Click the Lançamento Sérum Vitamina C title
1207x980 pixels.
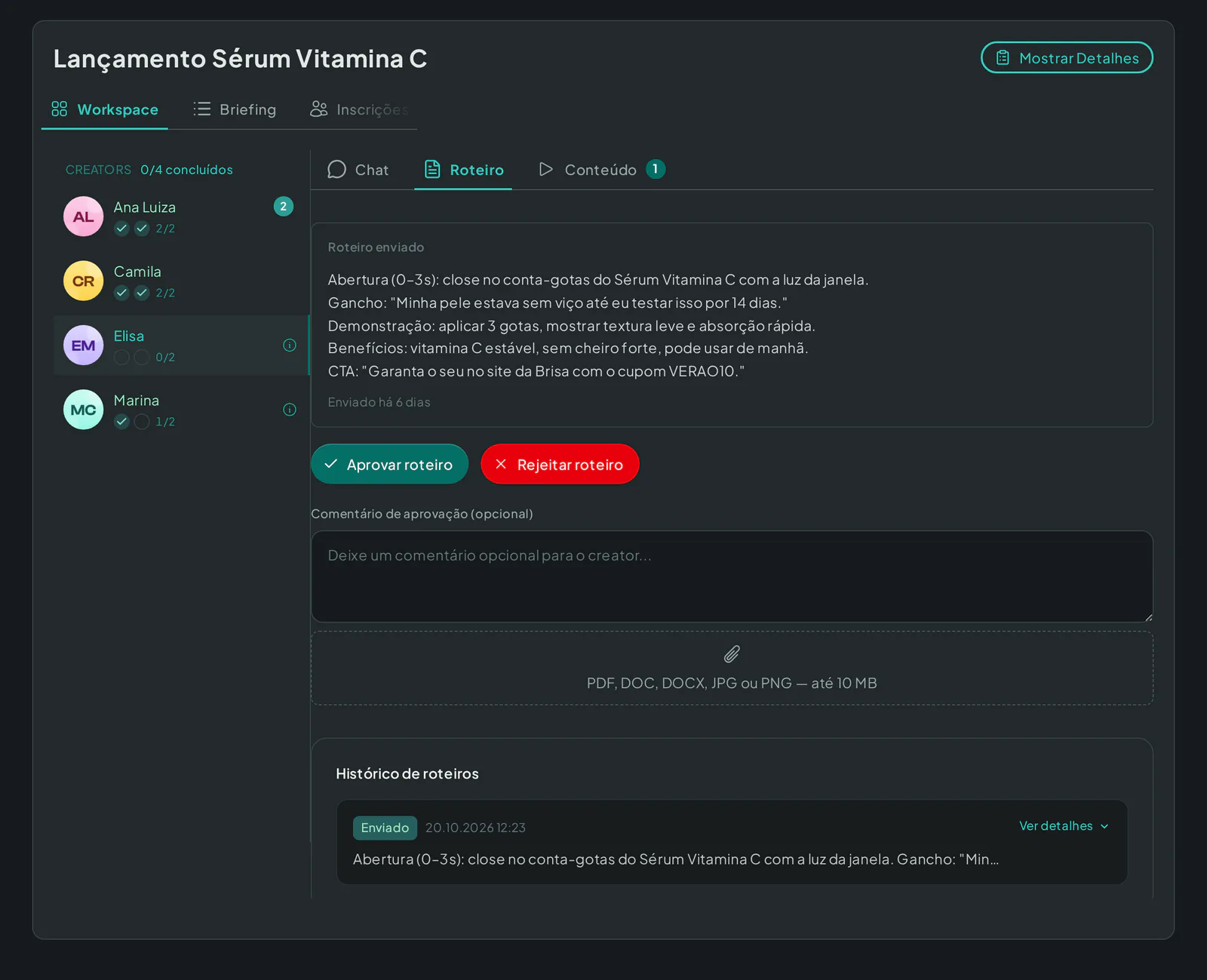point(240,59)
